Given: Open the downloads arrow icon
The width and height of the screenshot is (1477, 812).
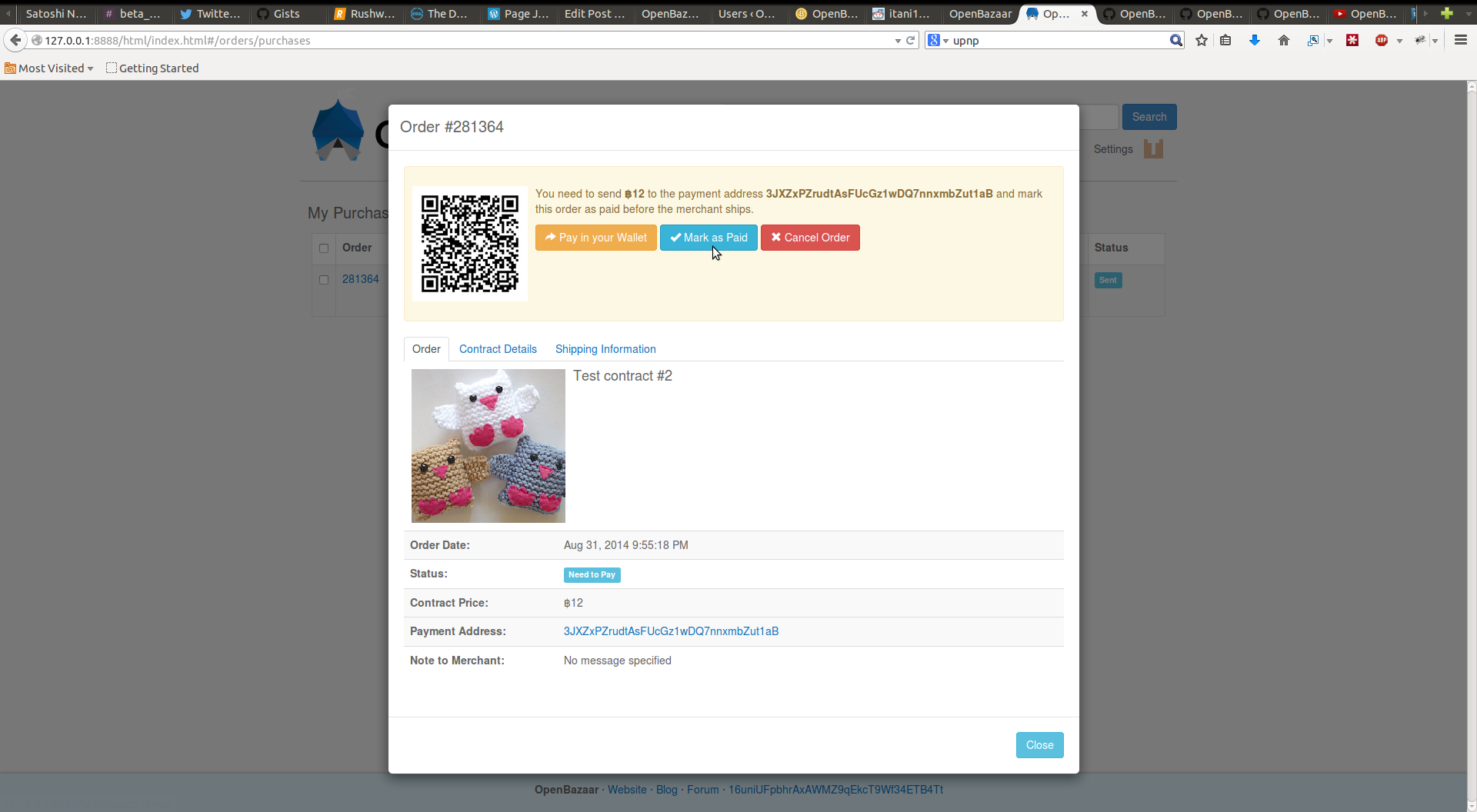Looking at the screenshot, I should coord(1255,40).
